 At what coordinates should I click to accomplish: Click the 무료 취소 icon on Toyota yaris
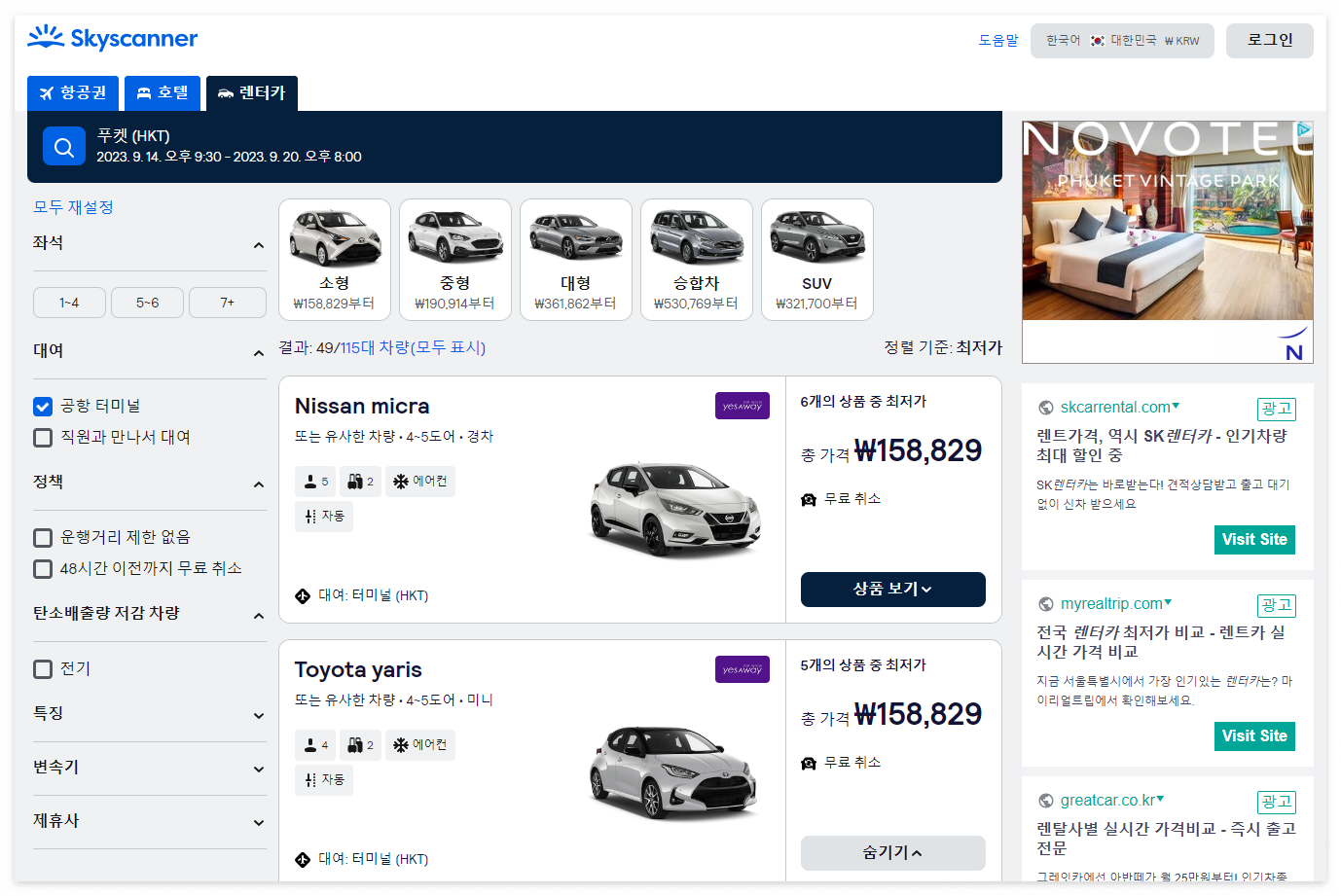pos(808,763)
